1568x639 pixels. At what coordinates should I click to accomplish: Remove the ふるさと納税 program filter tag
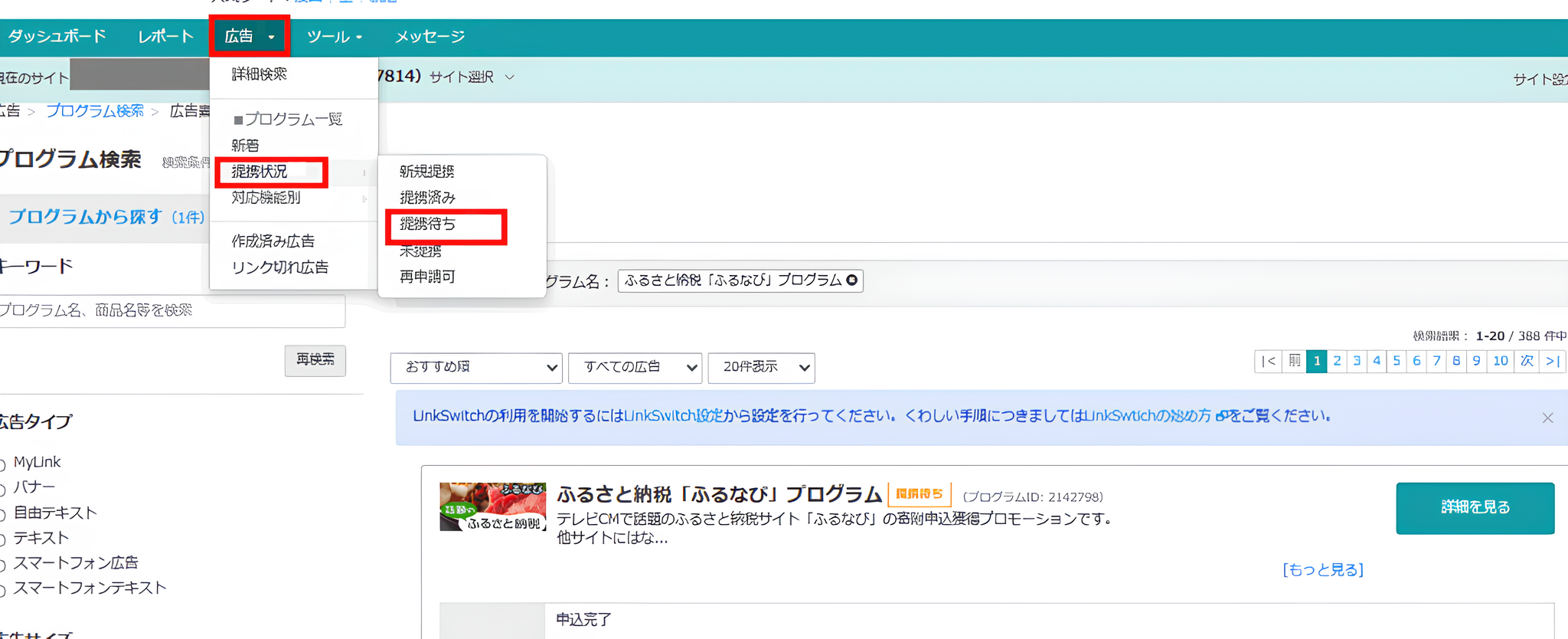click(x=851, y=280)
